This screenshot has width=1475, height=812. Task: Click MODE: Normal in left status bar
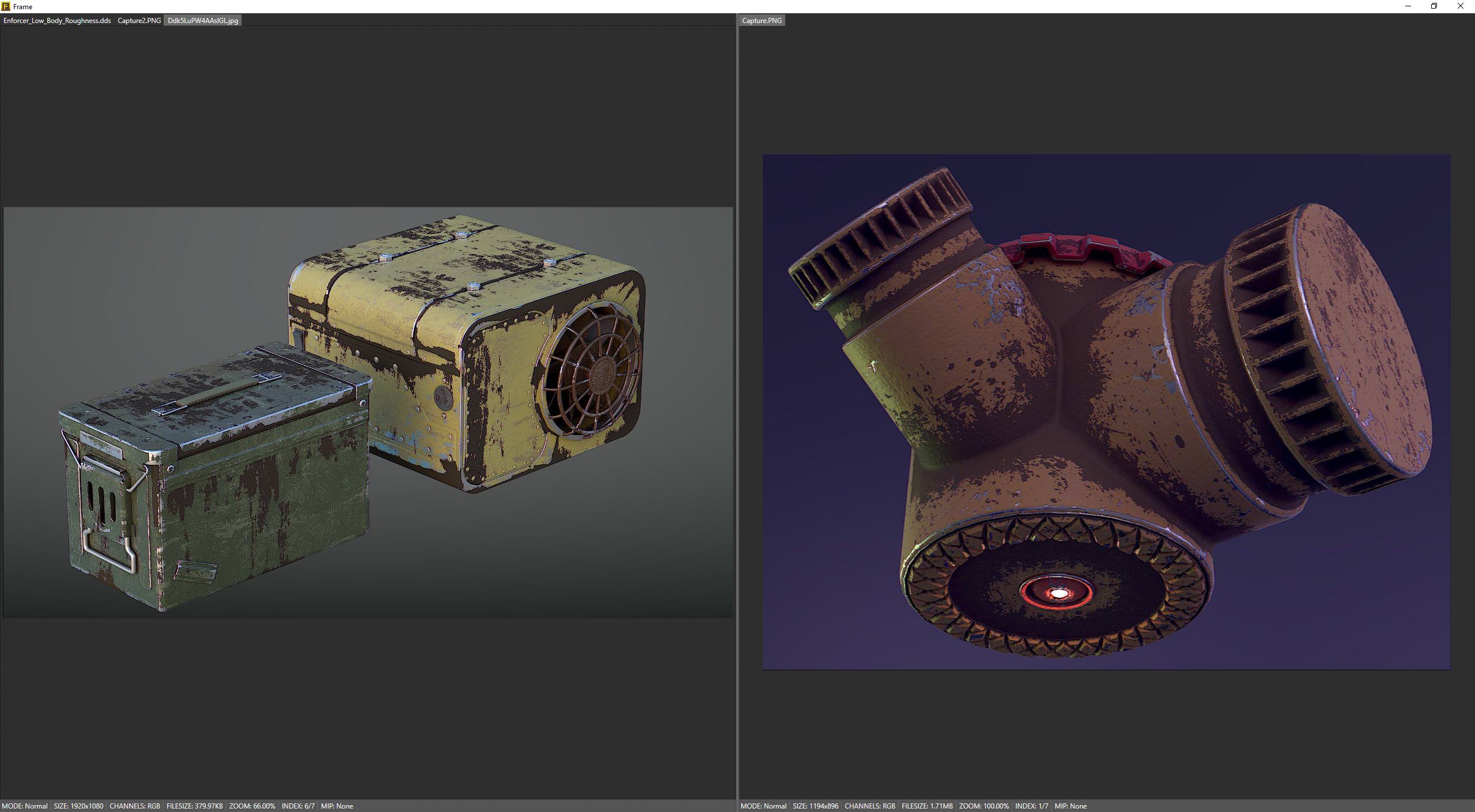[25, 806]
